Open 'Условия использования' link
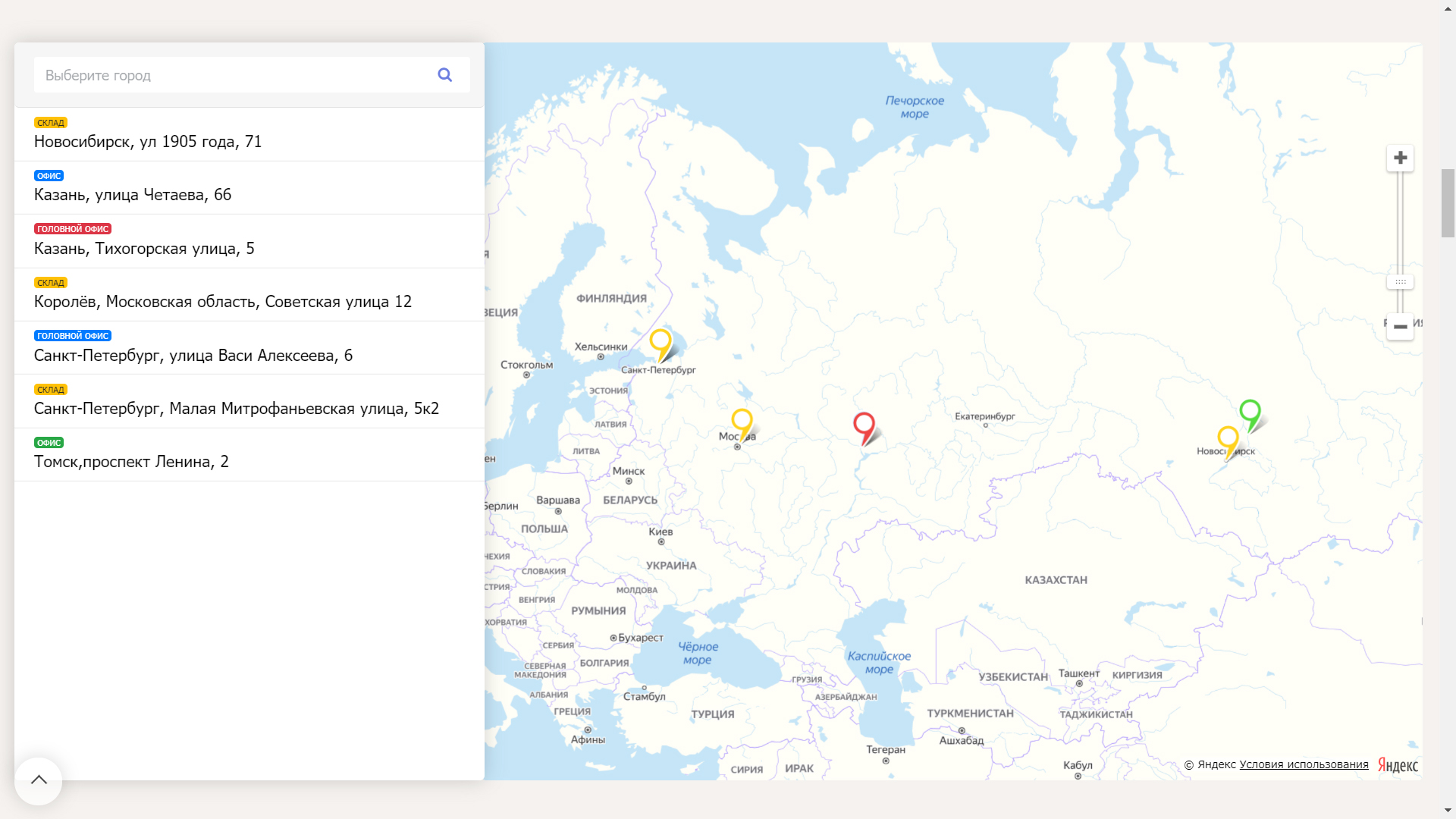The width and height of the screenshot is (1456, 819). point(1304,764)
